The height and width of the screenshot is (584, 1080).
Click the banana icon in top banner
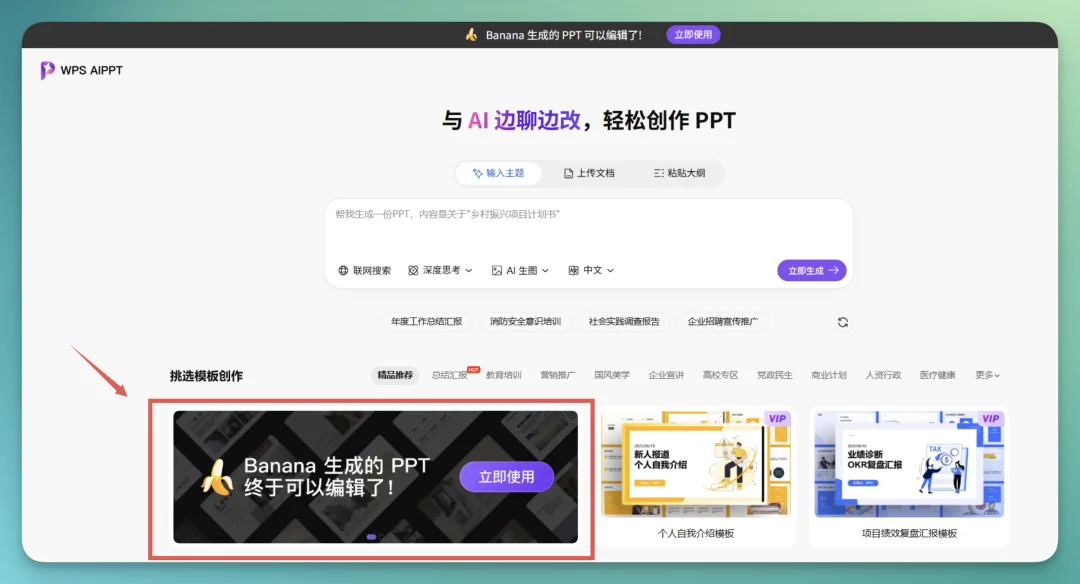coord(474,34)
